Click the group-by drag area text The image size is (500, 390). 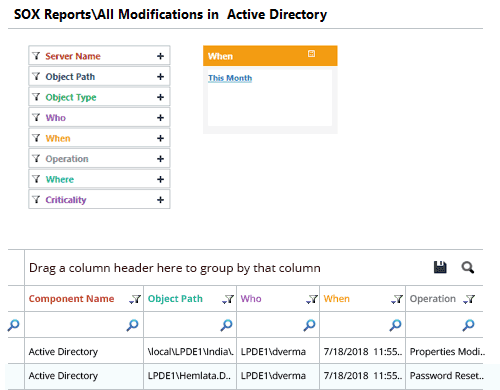click(x=175, y=268)
